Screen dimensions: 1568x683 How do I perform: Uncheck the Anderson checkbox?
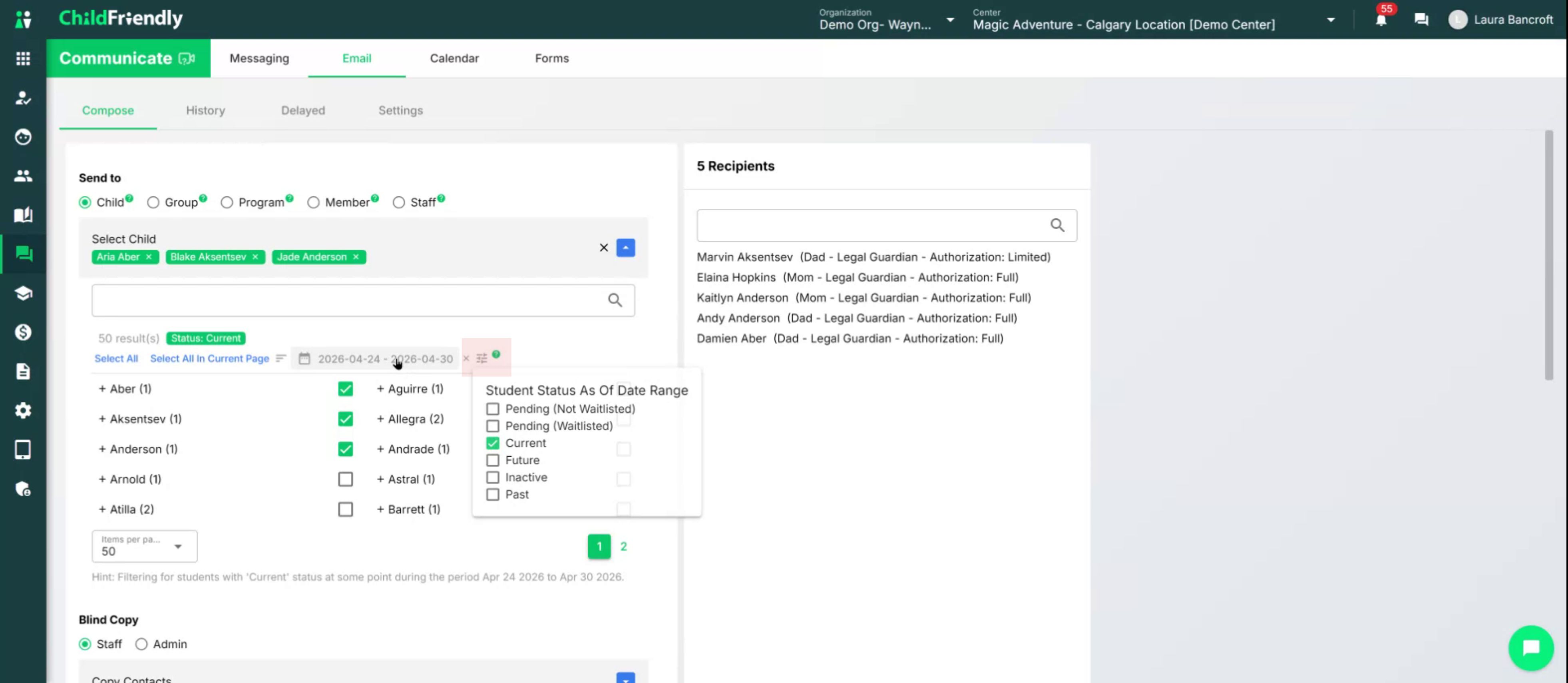point(345,449)
